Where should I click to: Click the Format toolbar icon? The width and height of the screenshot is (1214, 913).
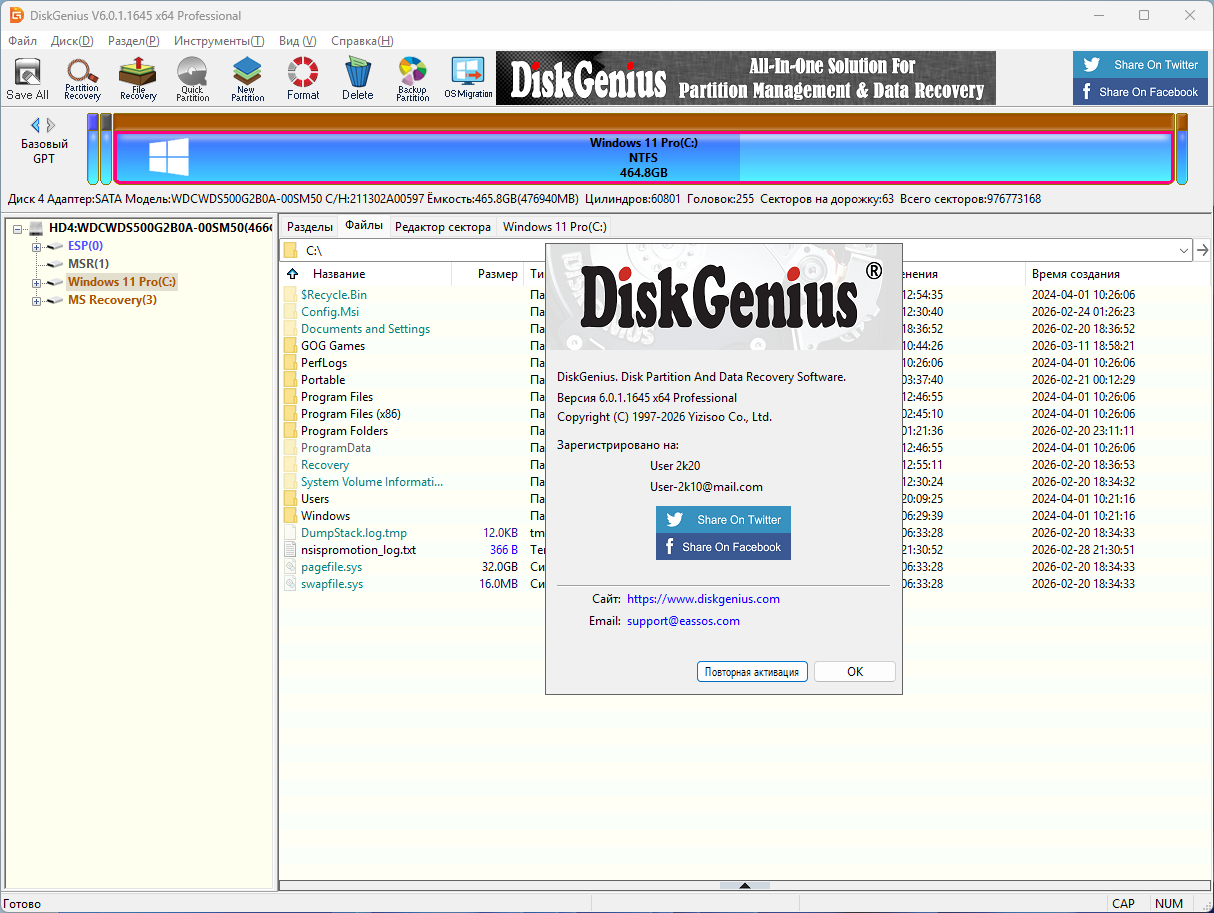pyautogui.click(x=303, y=79)
